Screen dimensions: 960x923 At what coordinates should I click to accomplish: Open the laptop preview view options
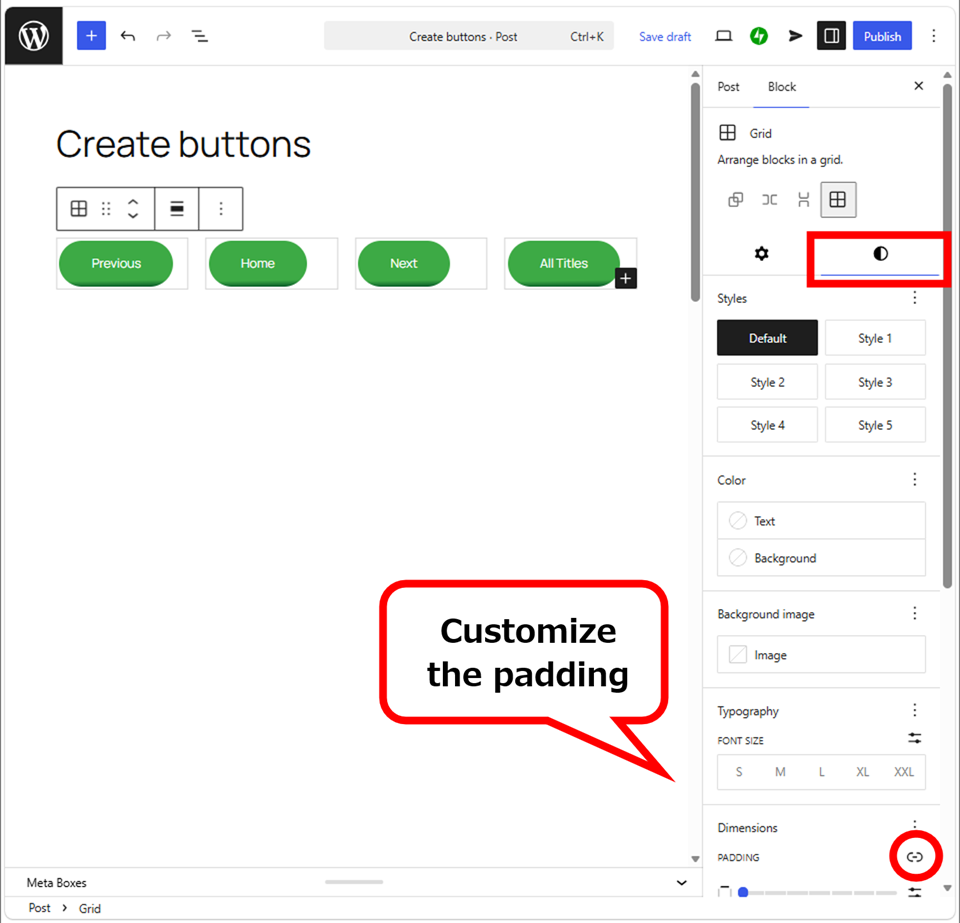pos(724,36)
